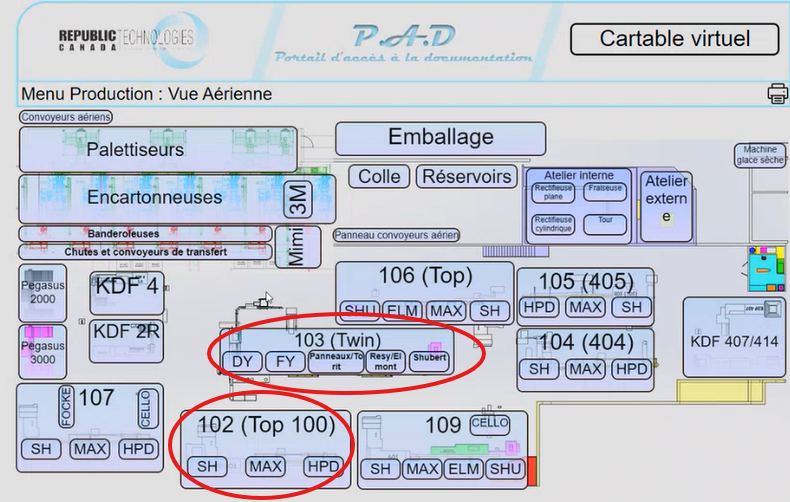
Task: Open the Cartable virtuel button
Action: point(674,40)
